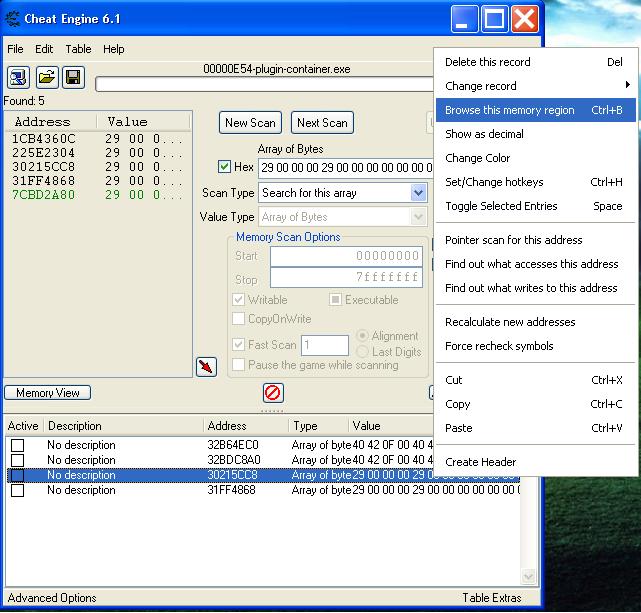Choose Create Header
This screenshot has height=613, width=641.
point(536,462)
